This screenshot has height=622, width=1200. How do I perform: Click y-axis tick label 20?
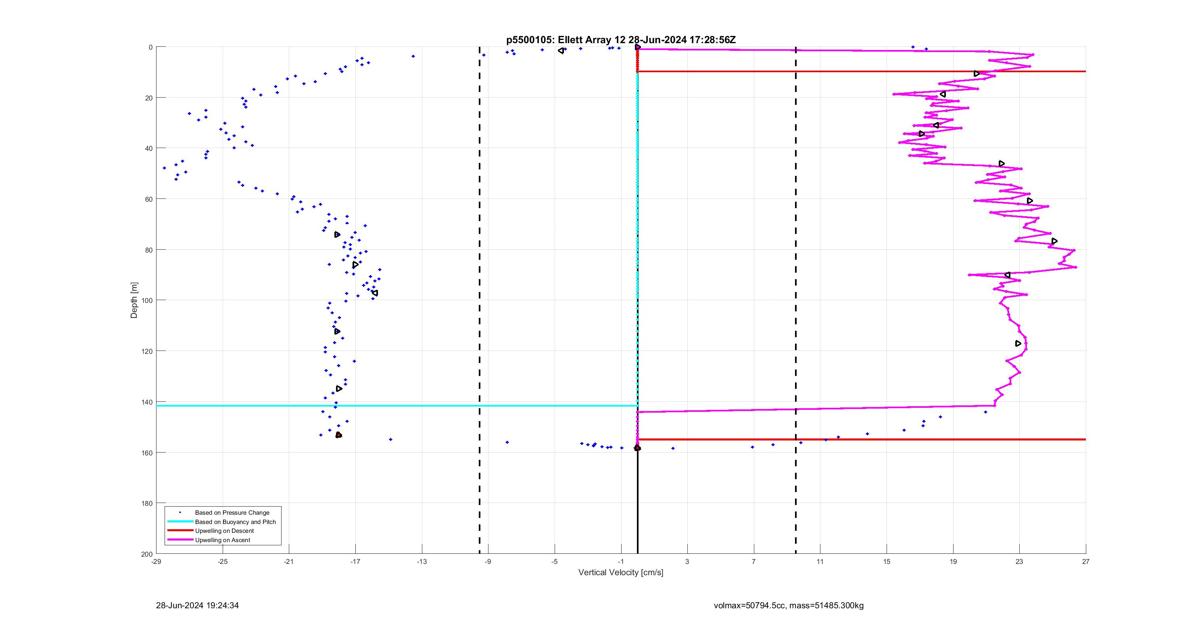coord(148,98)
